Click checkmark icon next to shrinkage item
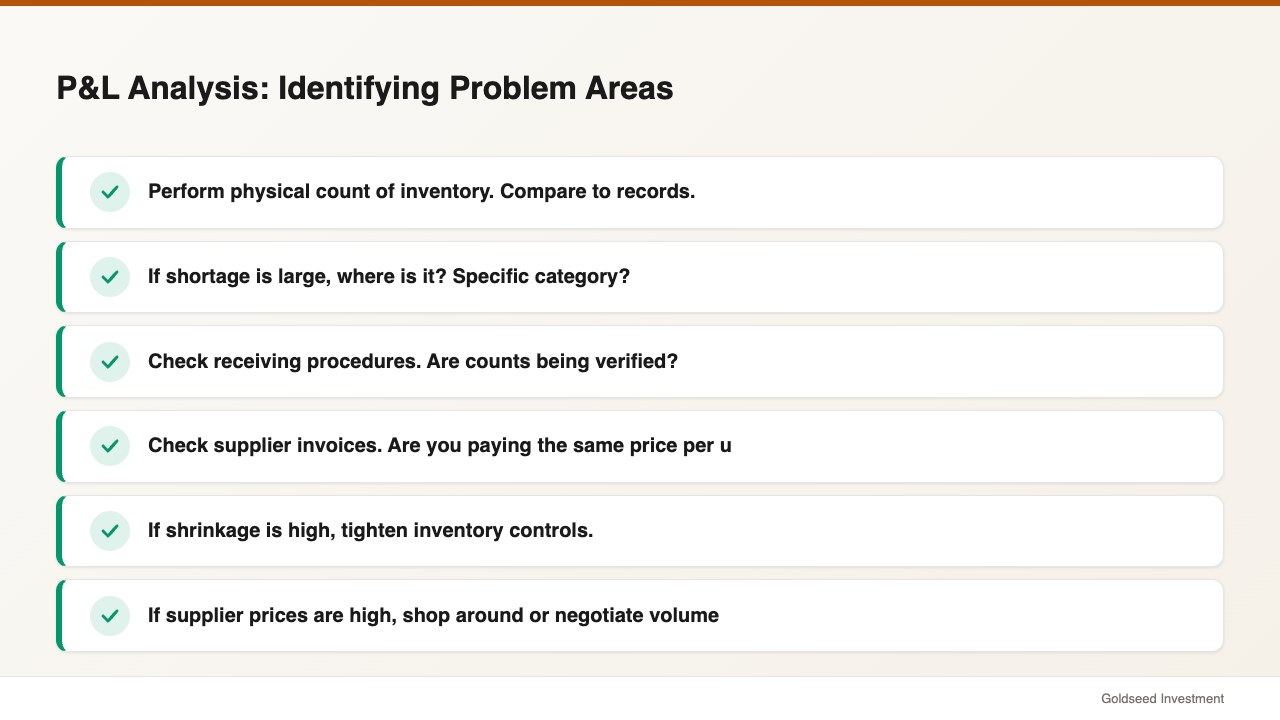Screen dimensions: 1280x720 (x=110, y=531)
